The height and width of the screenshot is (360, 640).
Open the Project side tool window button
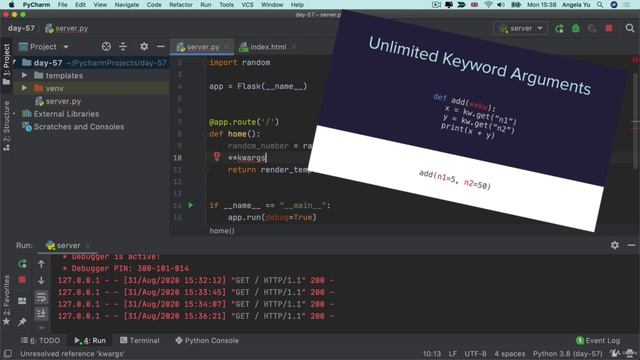point(6,64)
